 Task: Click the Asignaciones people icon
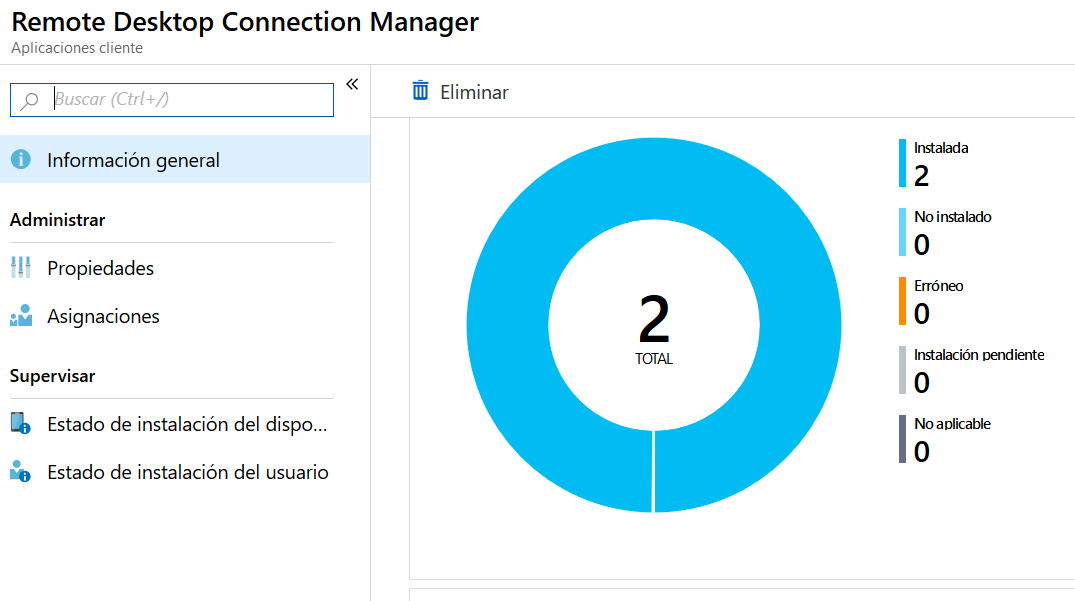pyautogui.click(x=21, y=315)
